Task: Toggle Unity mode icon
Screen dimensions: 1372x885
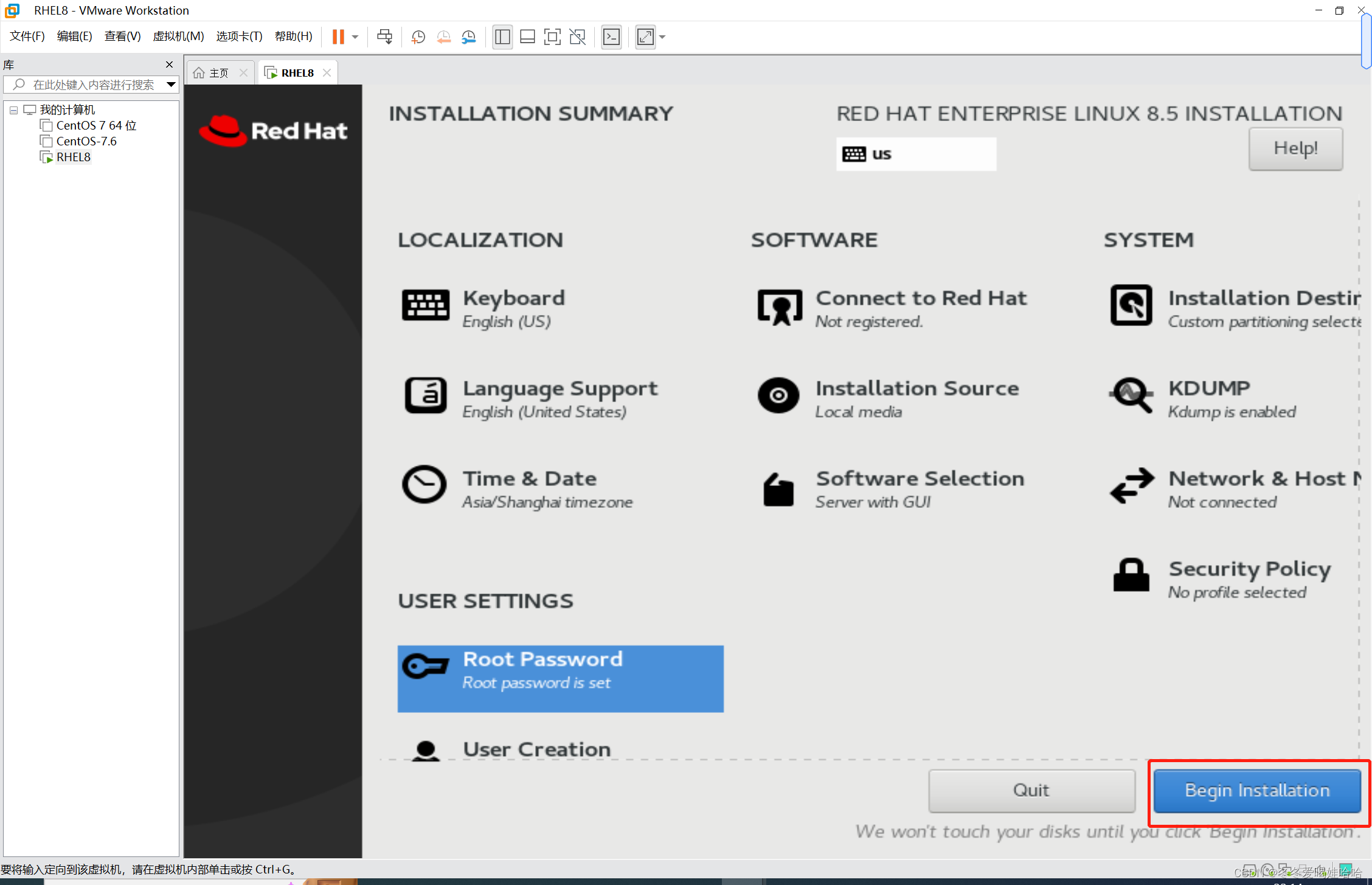Action: [577, 37]
